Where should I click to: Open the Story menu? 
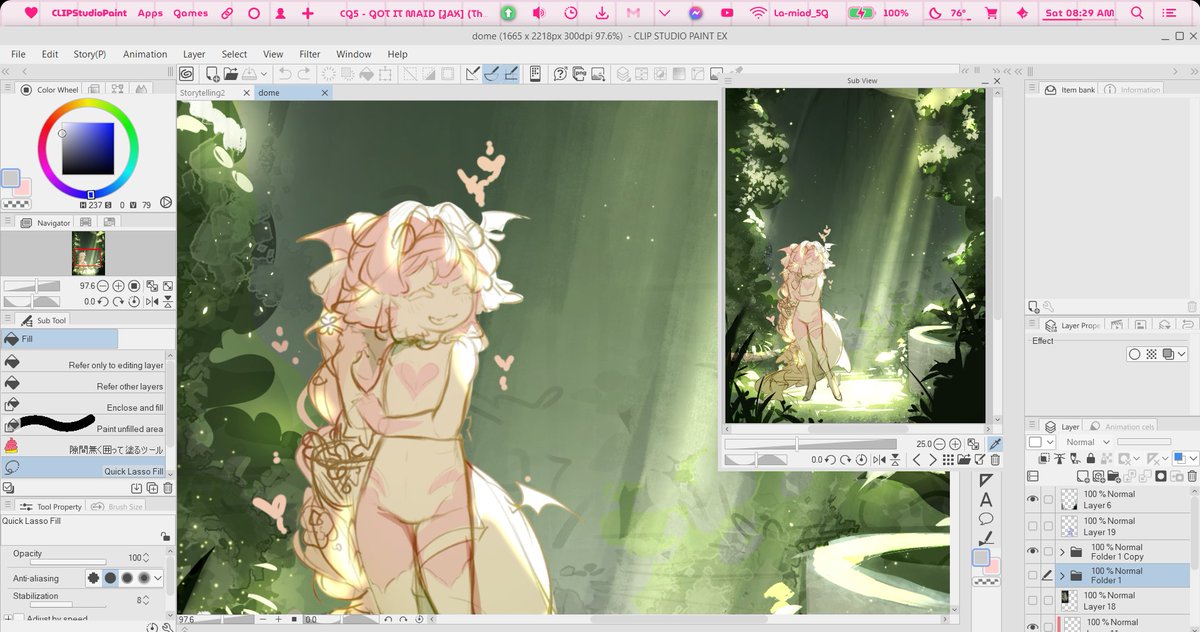point(89,54)
